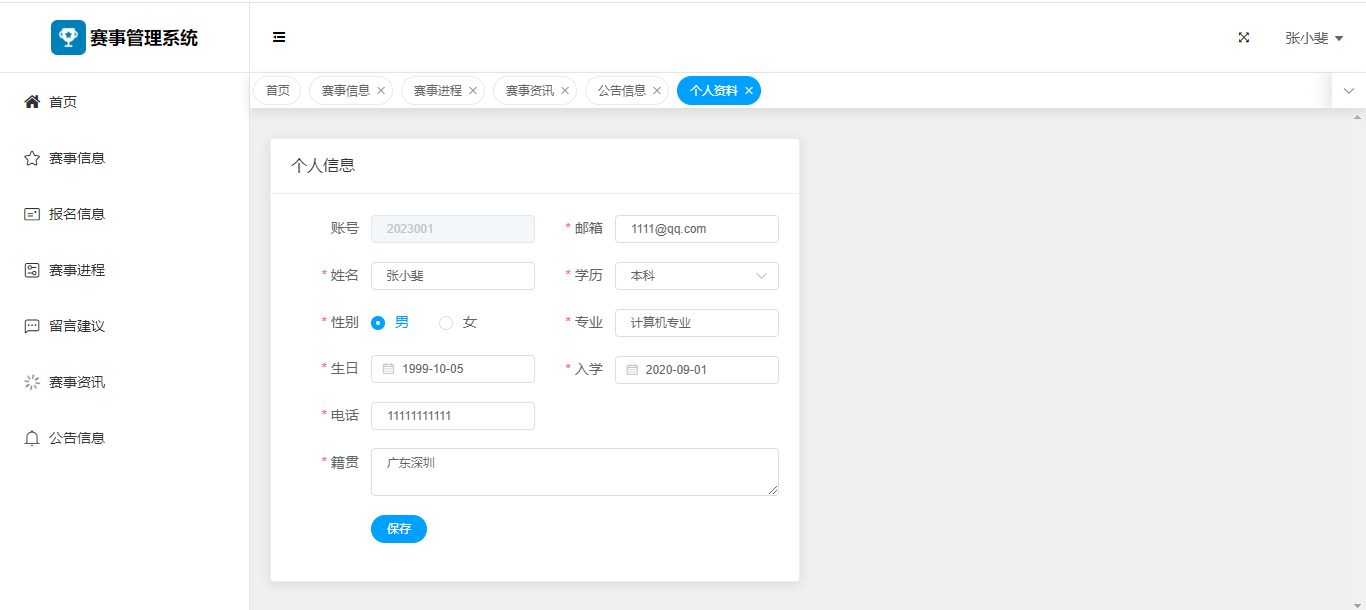Viewport: 1366px width, 610px height.
Task: Close the 公告信息 tab
Action: point(657,91)
